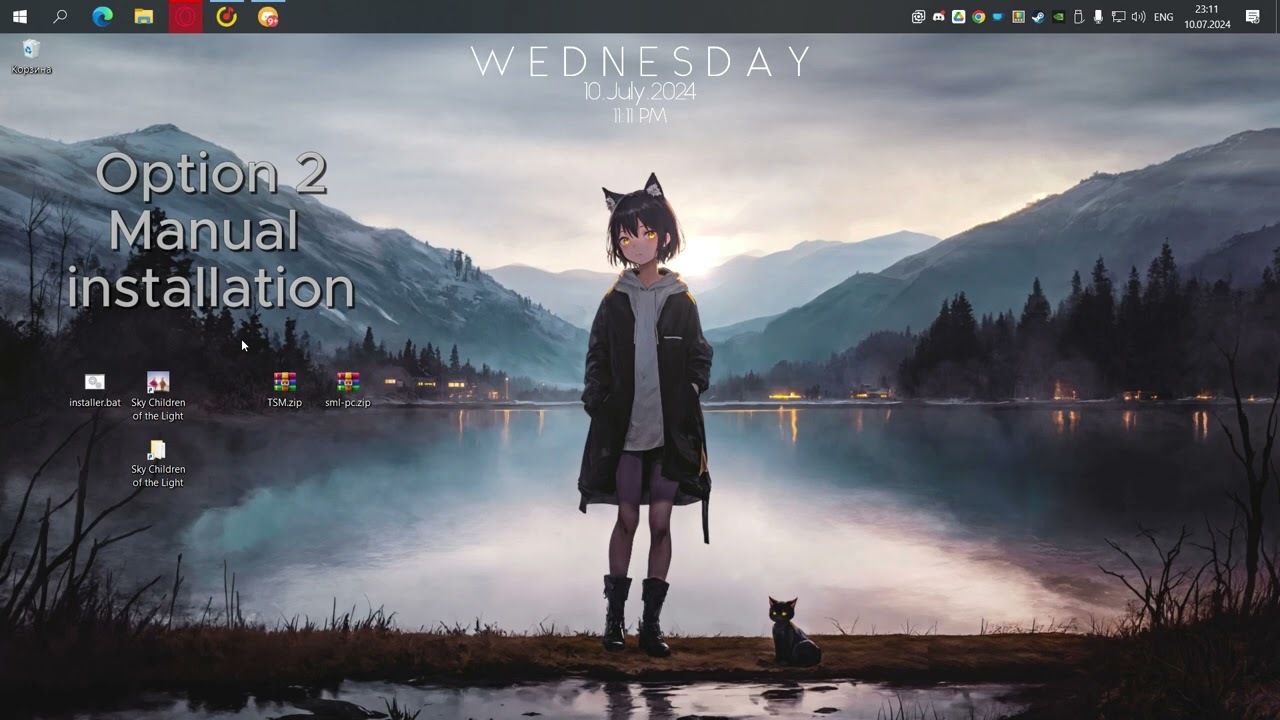Open File Explorer from taskbar
This screenshot has height=720, width=1280.
[x=144, y=17]
